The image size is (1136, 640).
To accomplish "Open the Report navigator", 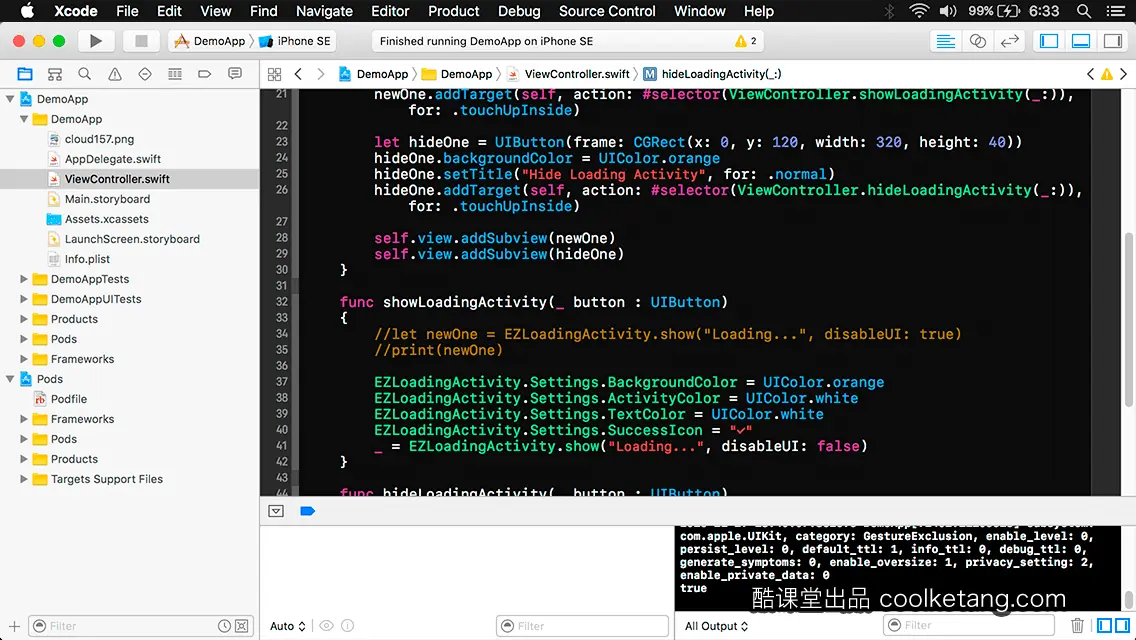I will pos(235,74).
